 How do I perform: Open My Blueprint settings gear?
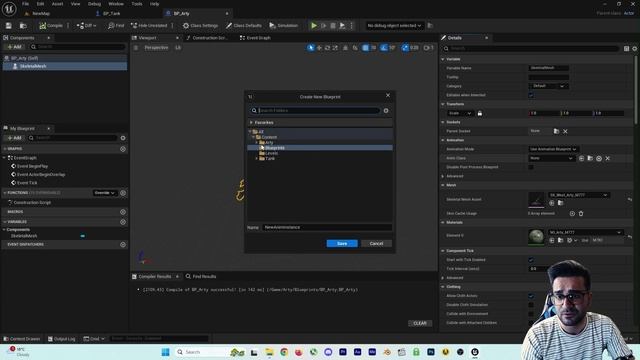pyautogui.click(x=123, y=138)
